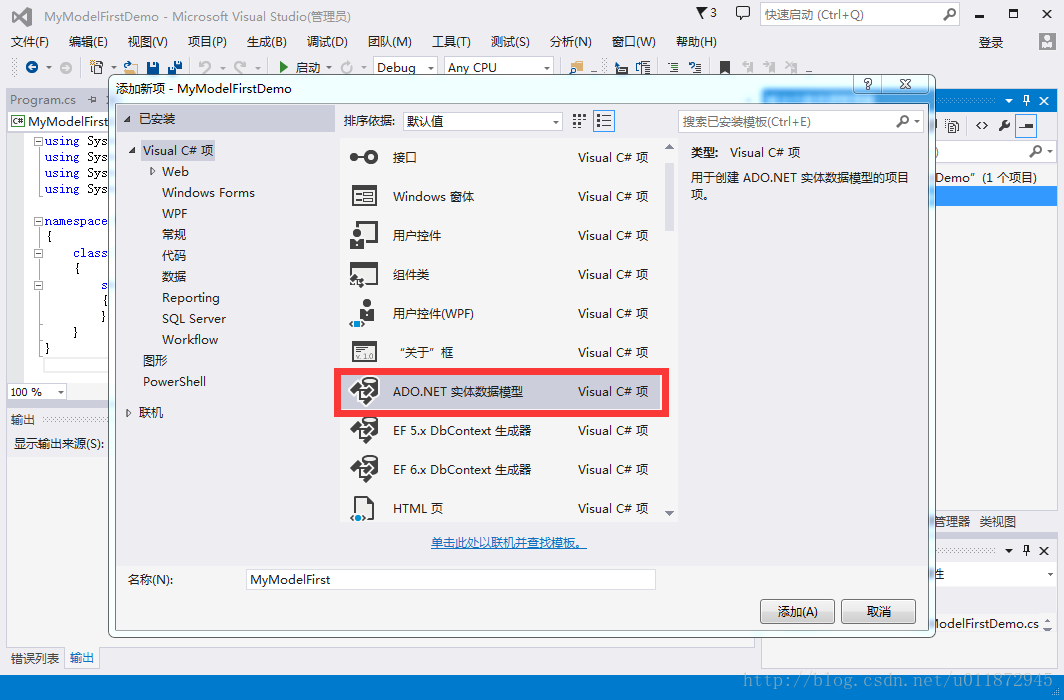1064x700 pixels.
Task: Click the Undo arrow in toolbar
Action: [205, 67]
